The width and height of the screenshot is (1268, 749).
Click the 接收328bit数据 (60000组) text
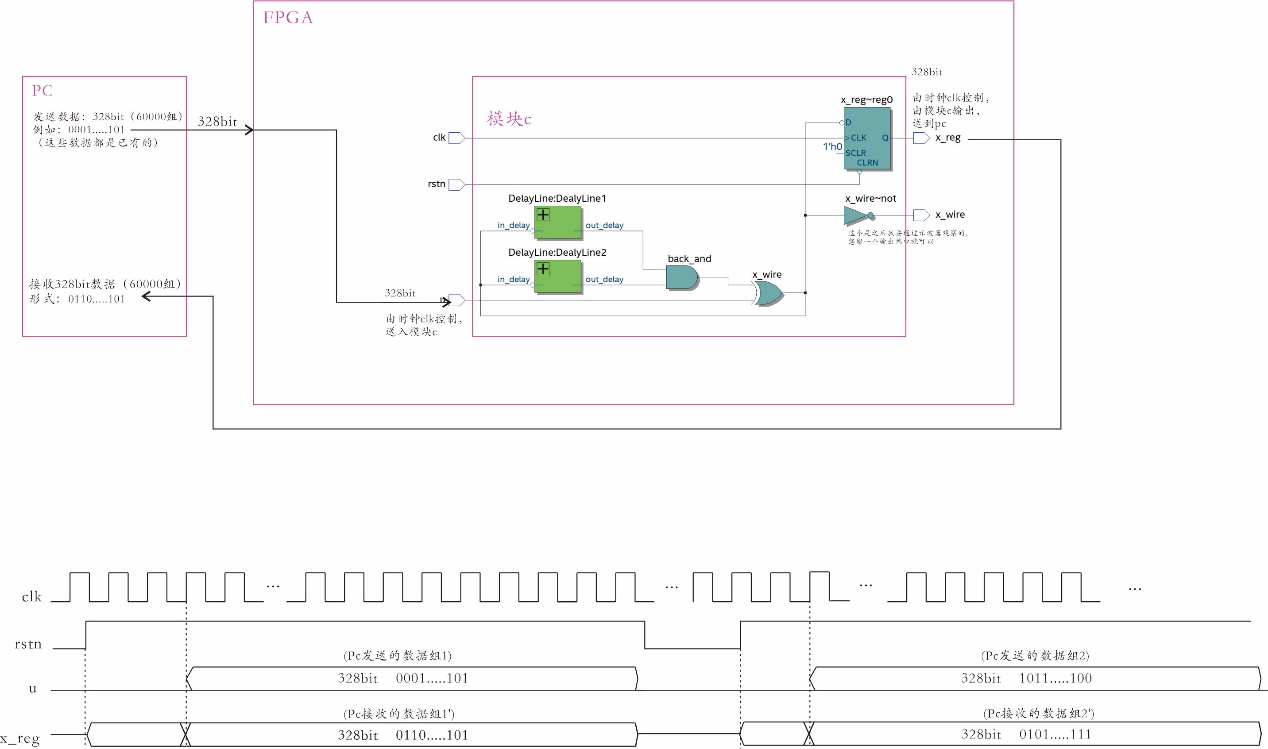pos(104,285)
